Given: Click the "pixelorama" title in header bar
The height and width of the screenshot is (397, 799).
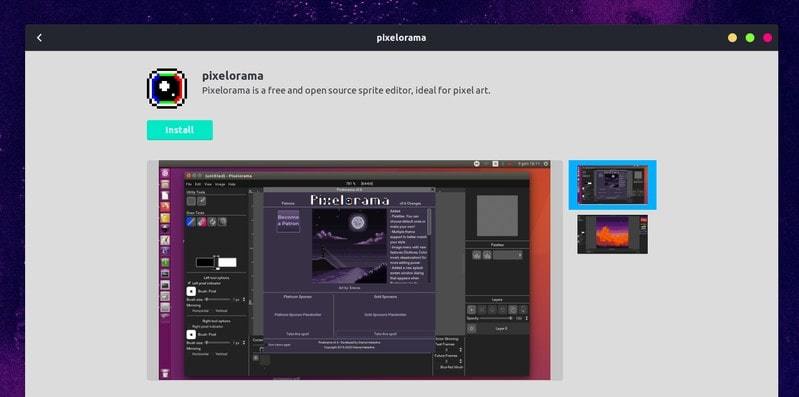Looking at the screenshot, I should pyautogui.click(x=401, y=38).
